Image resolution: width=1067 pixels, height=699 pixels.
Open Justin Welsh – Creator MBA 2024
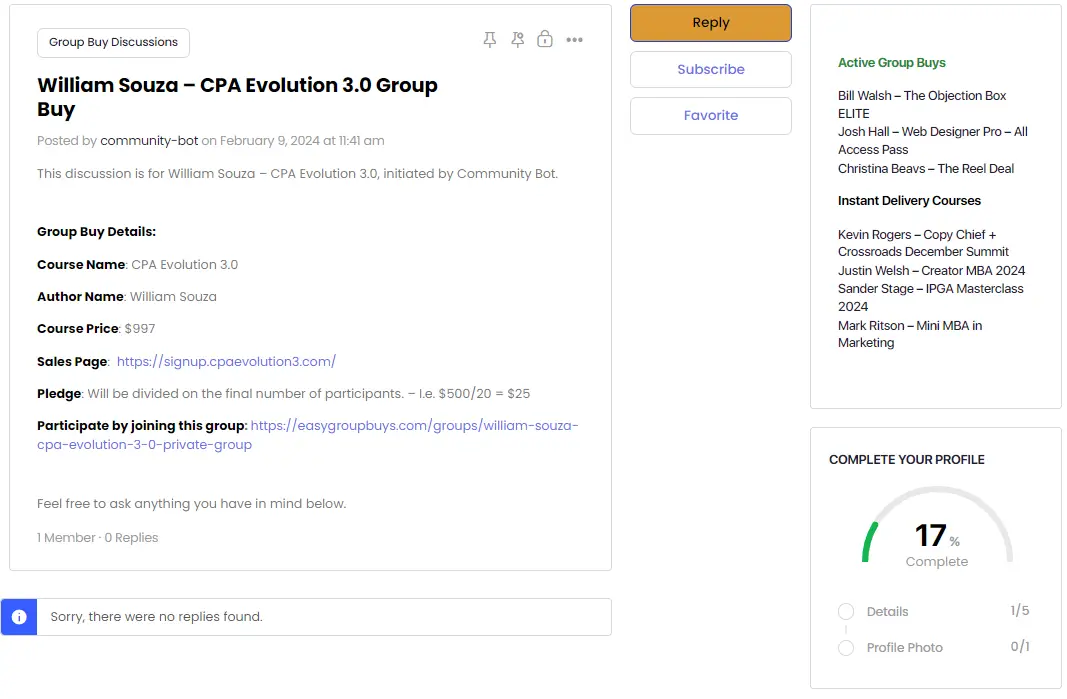pos(931,271)
